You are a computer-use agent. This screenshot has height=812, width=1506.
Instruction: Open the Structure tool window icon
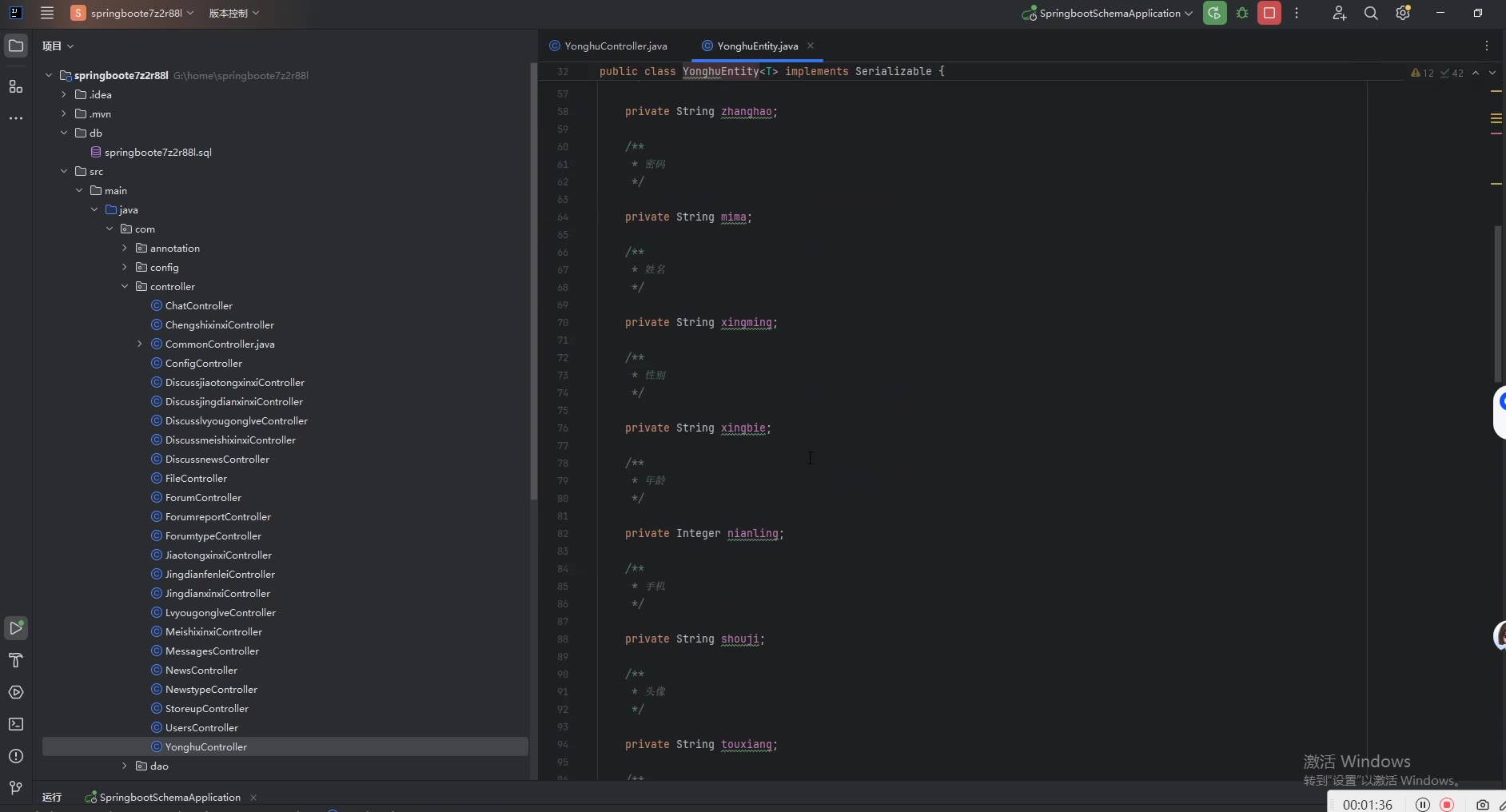pos(16,86)
